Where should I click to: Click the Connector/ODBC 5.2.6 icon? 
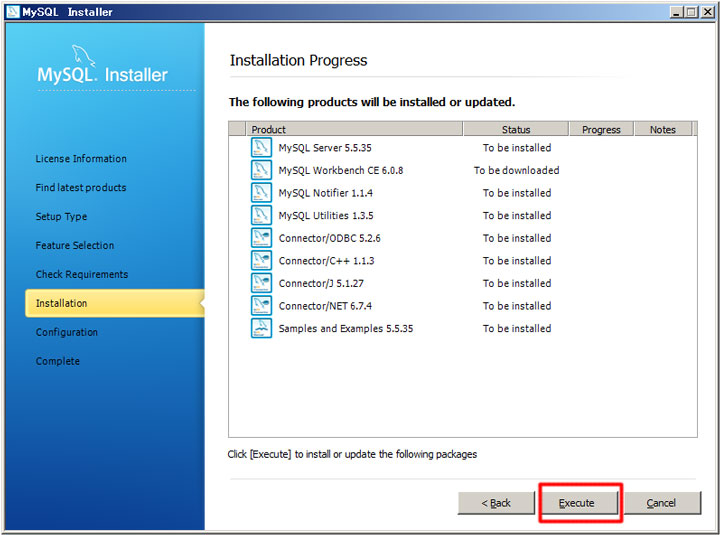(x=261, y=238)
